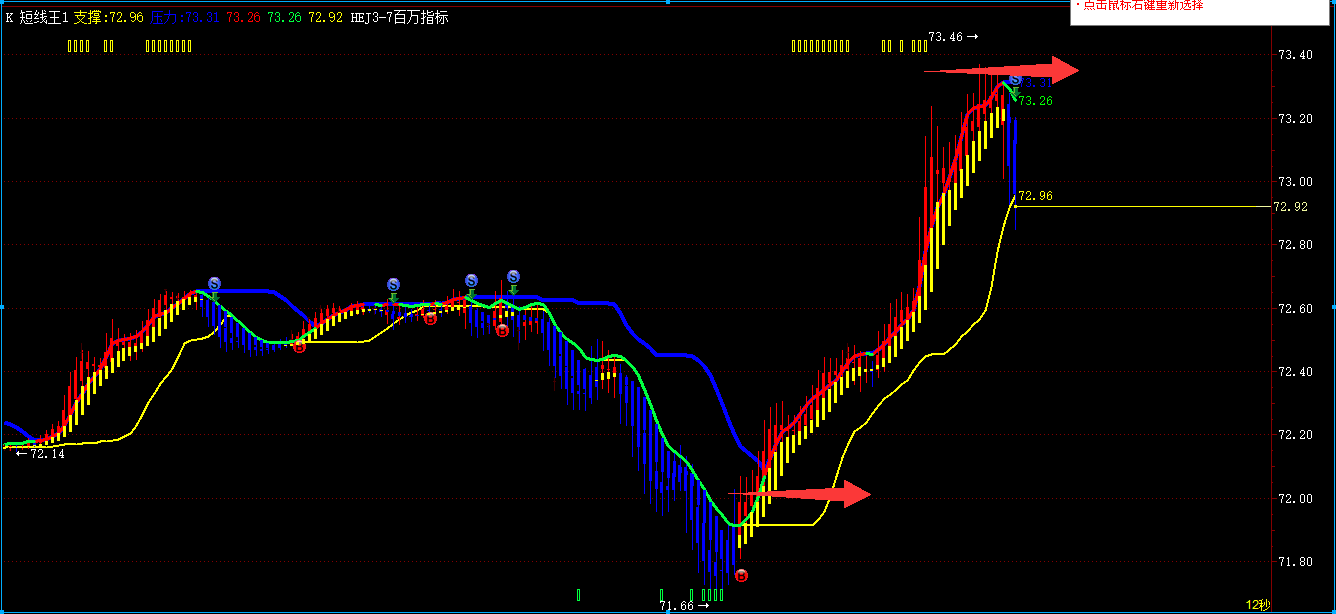
Task: Click the 72.80 price axis label
Action: click(x=1295, y=245)
